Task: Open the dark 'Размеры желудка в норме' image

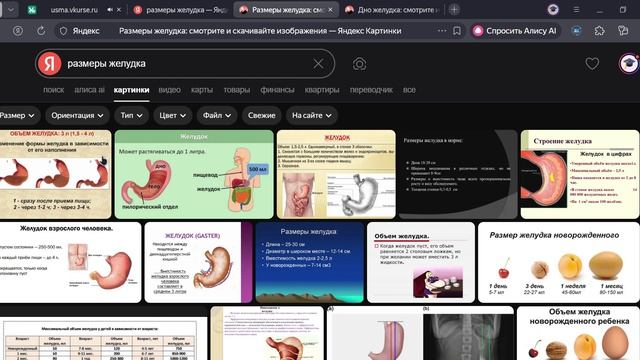Action: click(458, 174)
